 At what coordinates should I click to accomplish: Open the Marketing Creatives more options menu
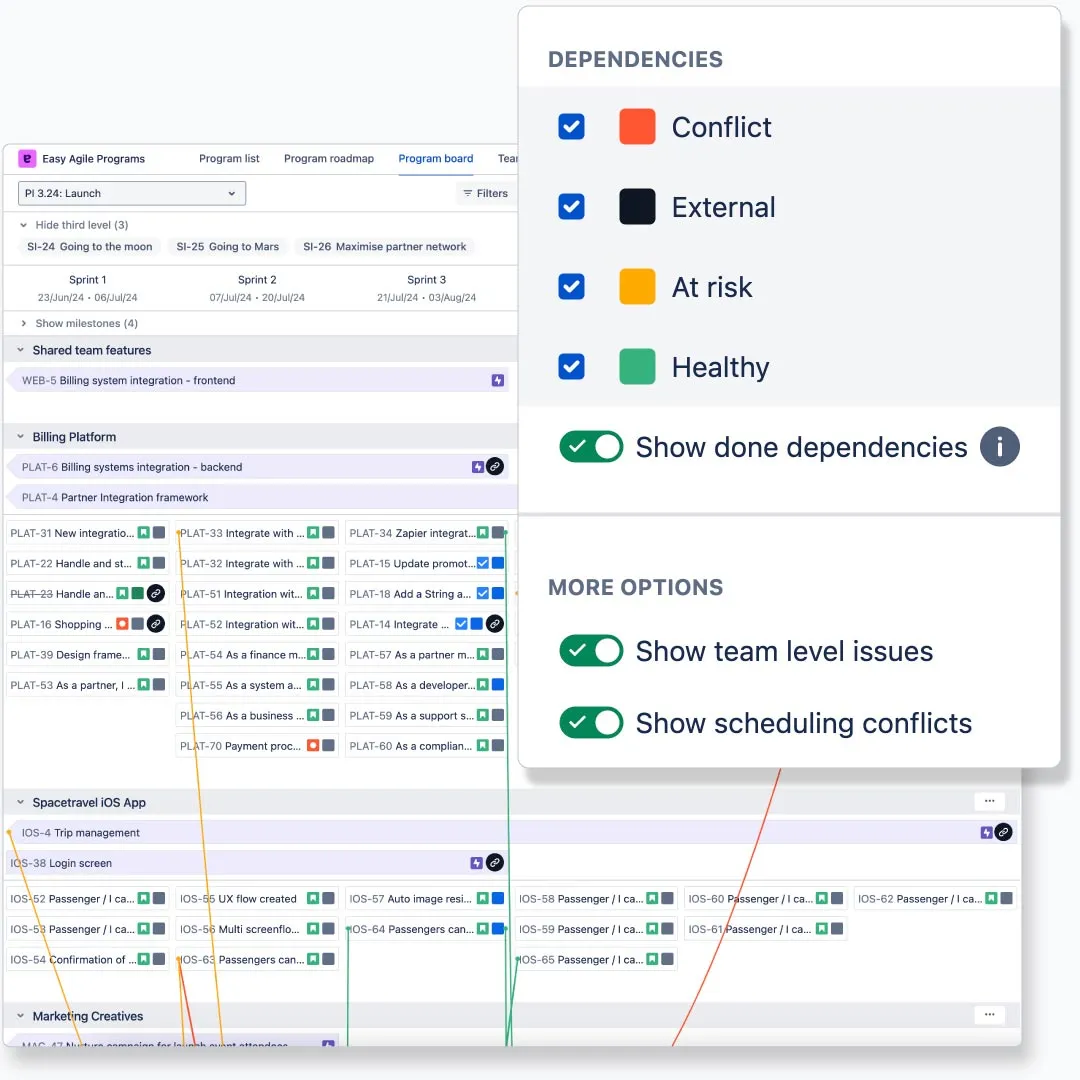coord(990,1015)
